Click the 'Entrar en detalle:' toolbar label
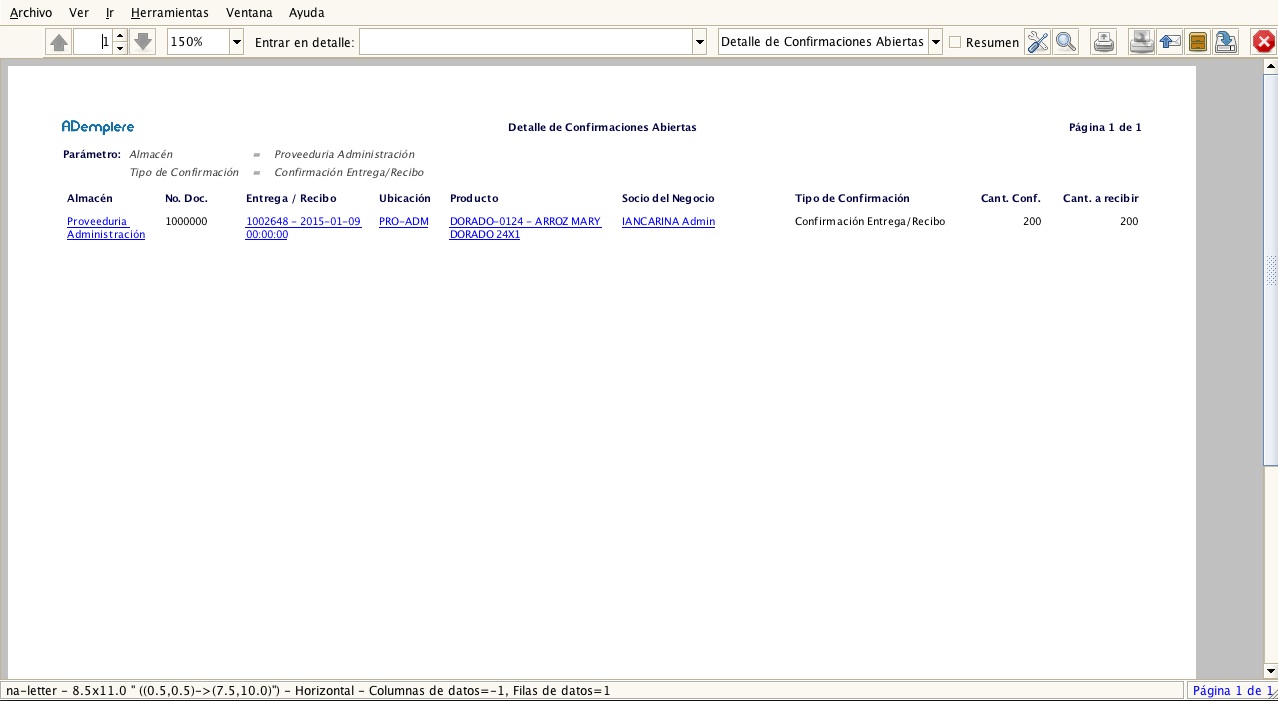Image resolution: width=1278 pixels, height=701 pixels. pyautogui.click(x=305, y=42)
